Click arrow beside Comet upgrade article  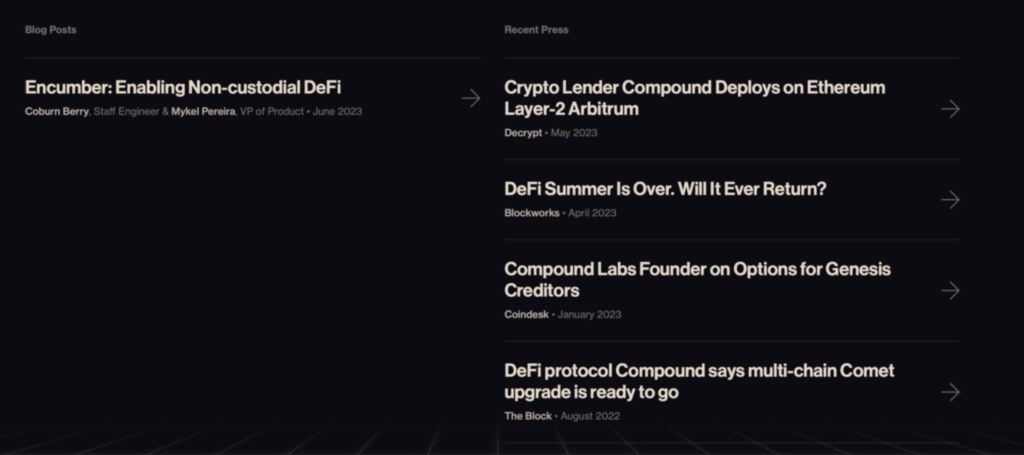point(950,392)
